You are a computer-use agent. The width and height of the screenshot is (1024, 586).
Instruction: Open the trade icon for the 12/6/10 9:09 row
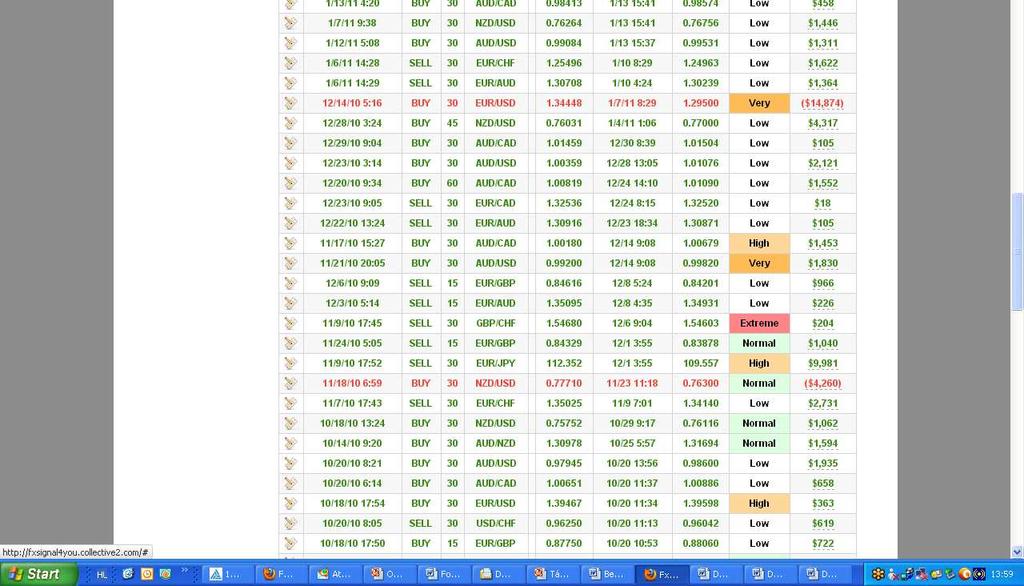coord(291,284)
